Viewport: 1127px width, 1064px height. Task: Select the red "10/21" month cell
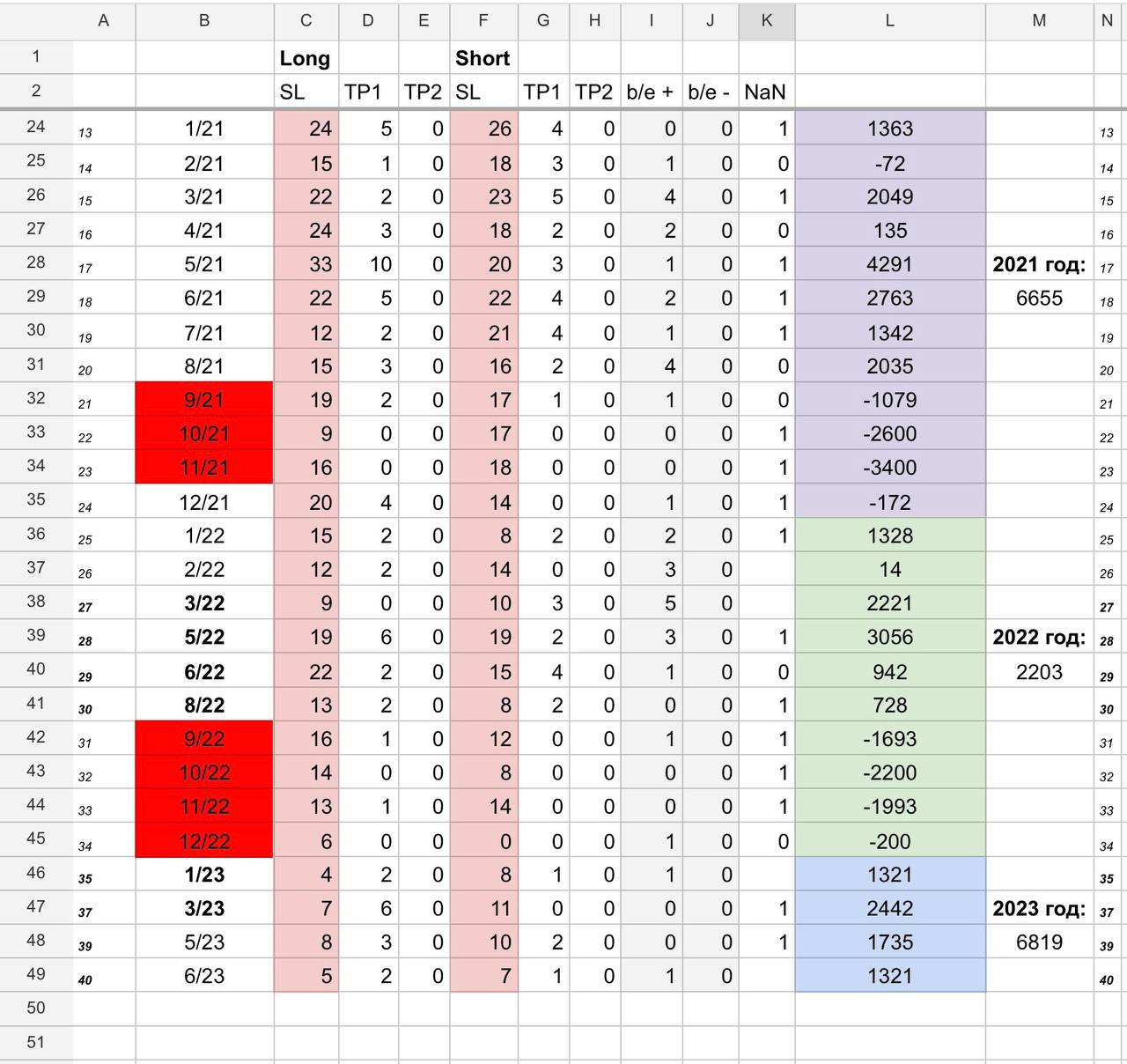tap(204, 433)
